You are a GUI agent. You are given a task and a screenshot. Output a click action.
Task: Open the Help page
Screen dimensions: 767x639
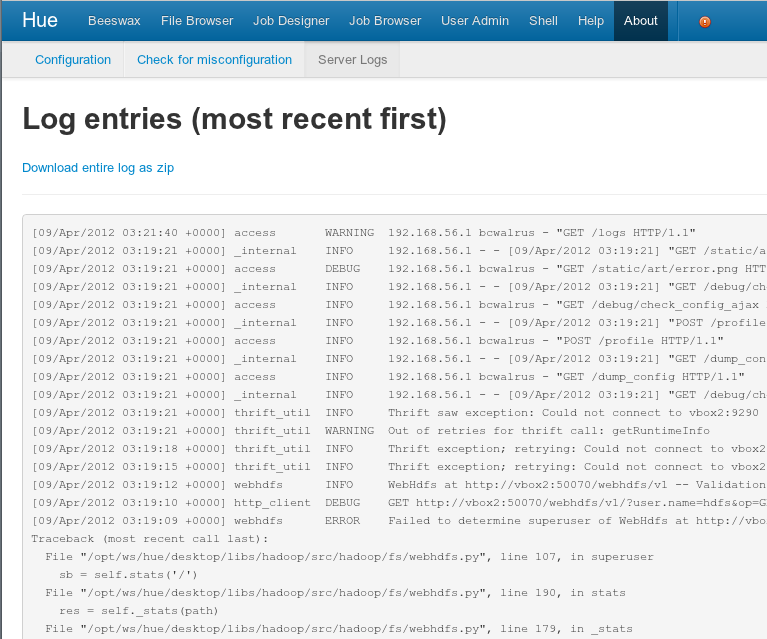(591, 21)
